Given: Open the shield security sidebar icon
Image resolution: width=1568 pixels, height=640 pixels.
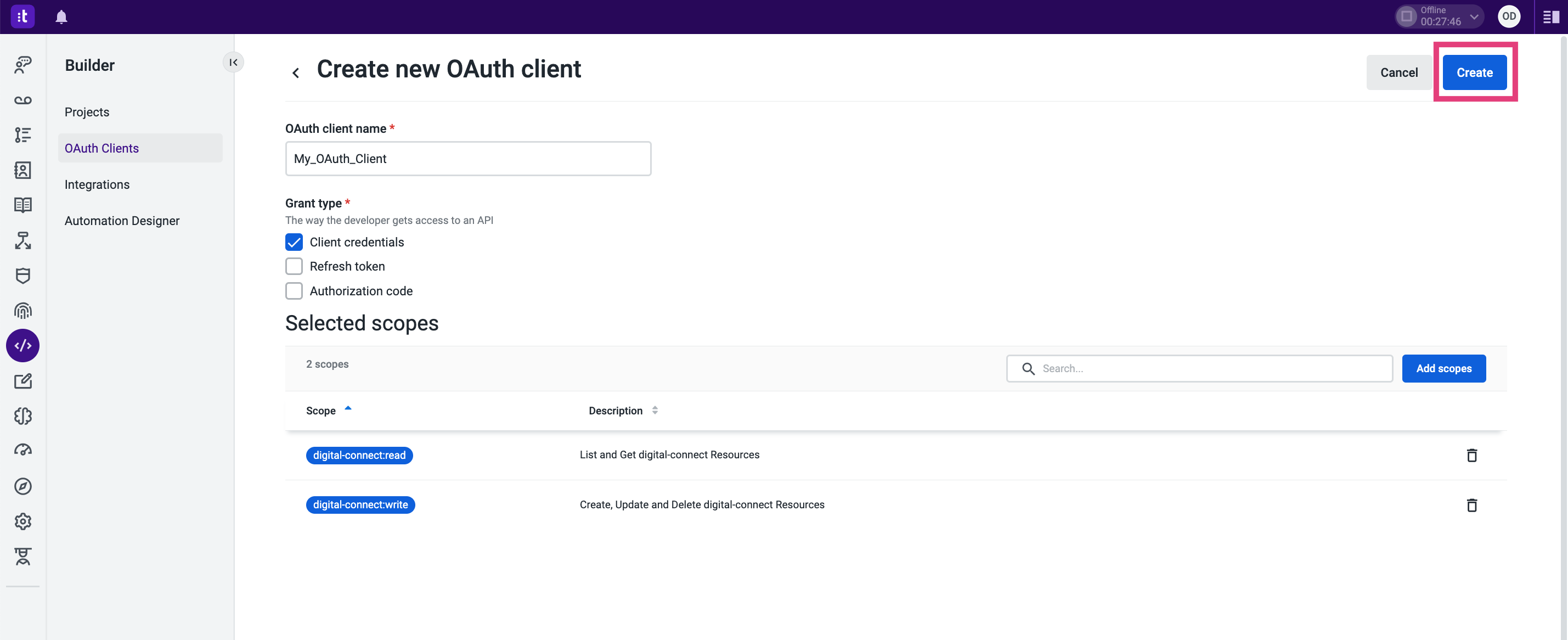Looking at the screenshot, I should point(22,276).
